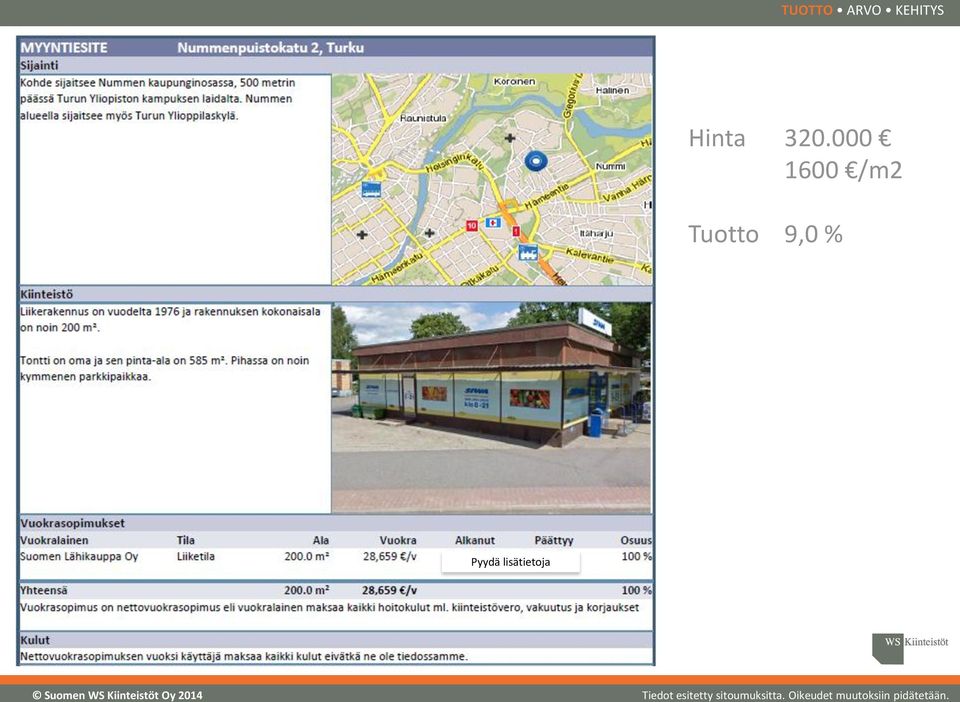Open the WS Kiinteistöt logo
960x702 pixels.
[x=910, y=648]
